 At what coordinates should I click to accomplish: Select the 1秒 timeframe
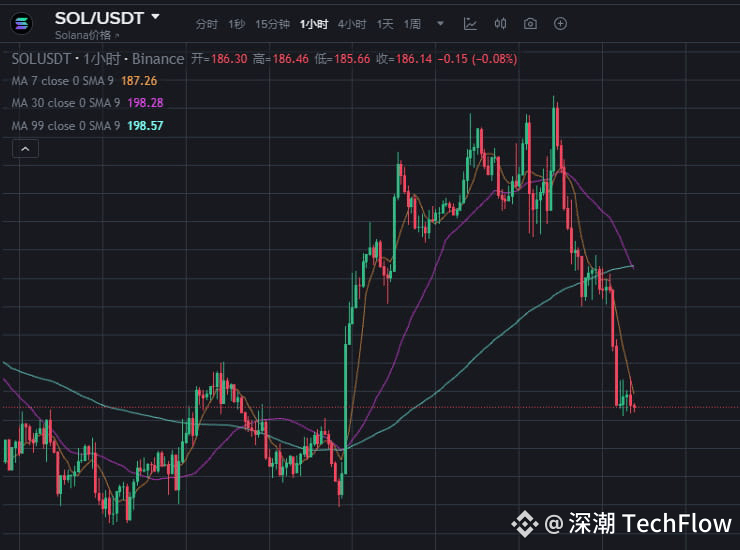(x=236, y=24)
